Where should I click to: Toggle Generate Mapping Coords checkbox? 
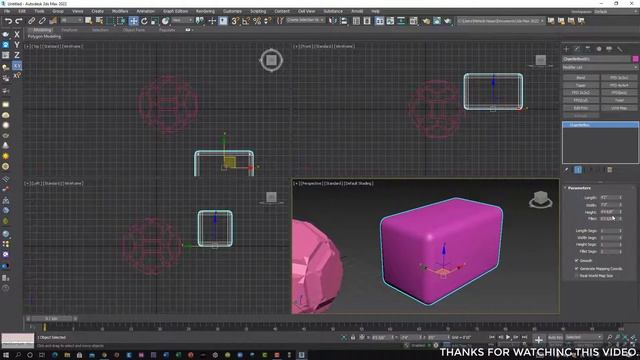(x=577, y=269)
